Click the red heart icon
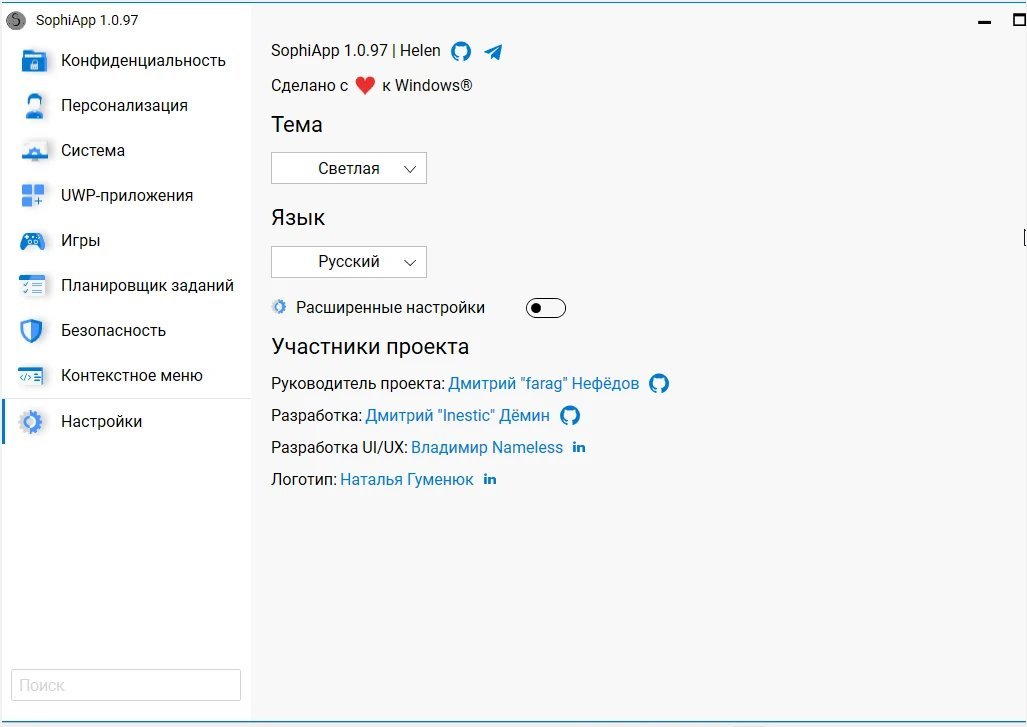Screen dimensions: 1027x727 [365, 86]
